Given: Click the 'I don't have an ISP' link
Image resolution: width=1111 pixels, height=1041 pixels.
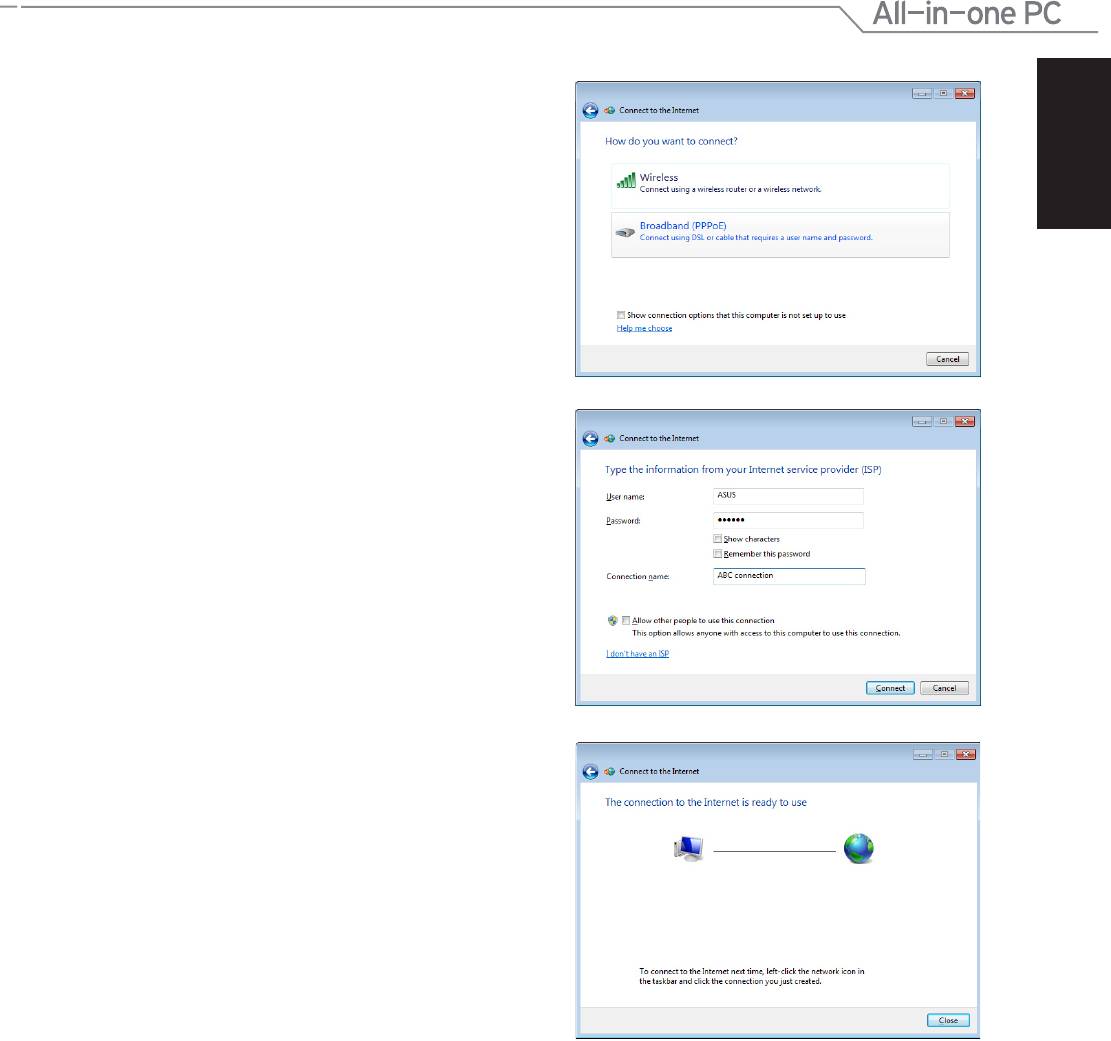Looking at the screenshot, I should click(x=637, y=653).
